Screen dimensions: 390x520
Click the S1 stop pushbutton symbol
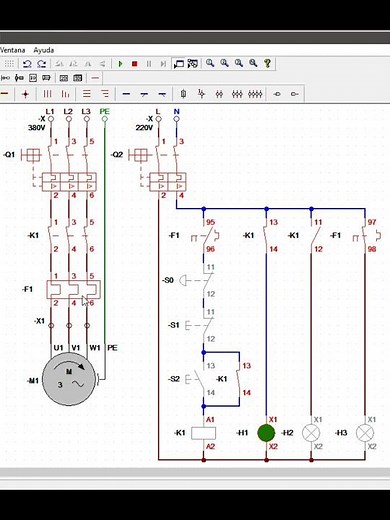click(x=188, y=325)
